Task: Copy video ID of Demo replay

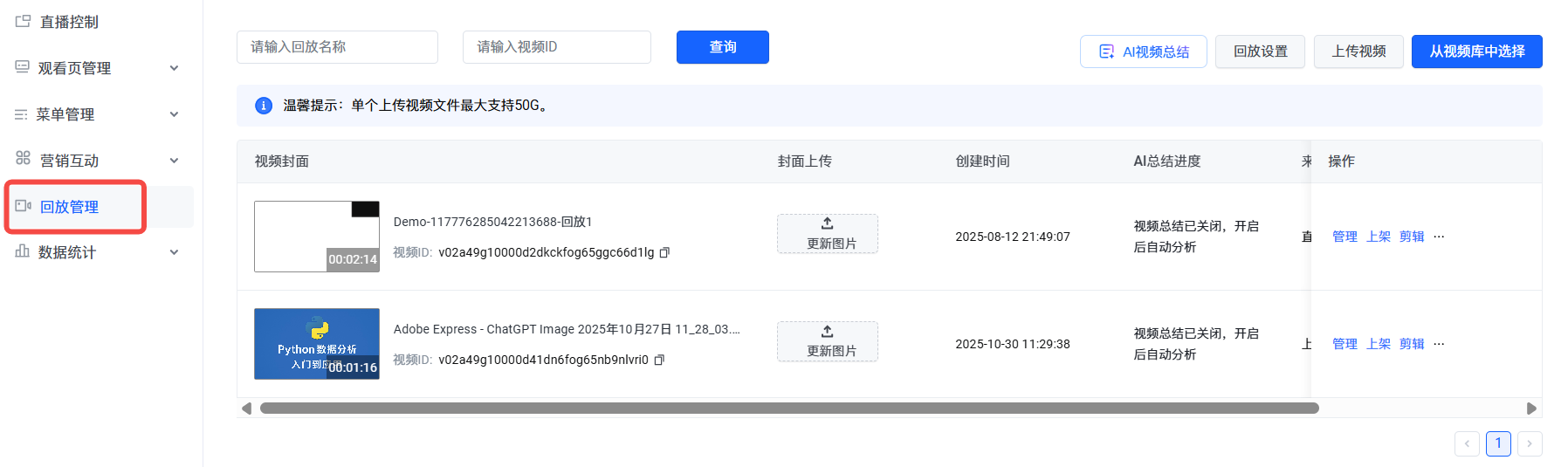Action: 664,253
